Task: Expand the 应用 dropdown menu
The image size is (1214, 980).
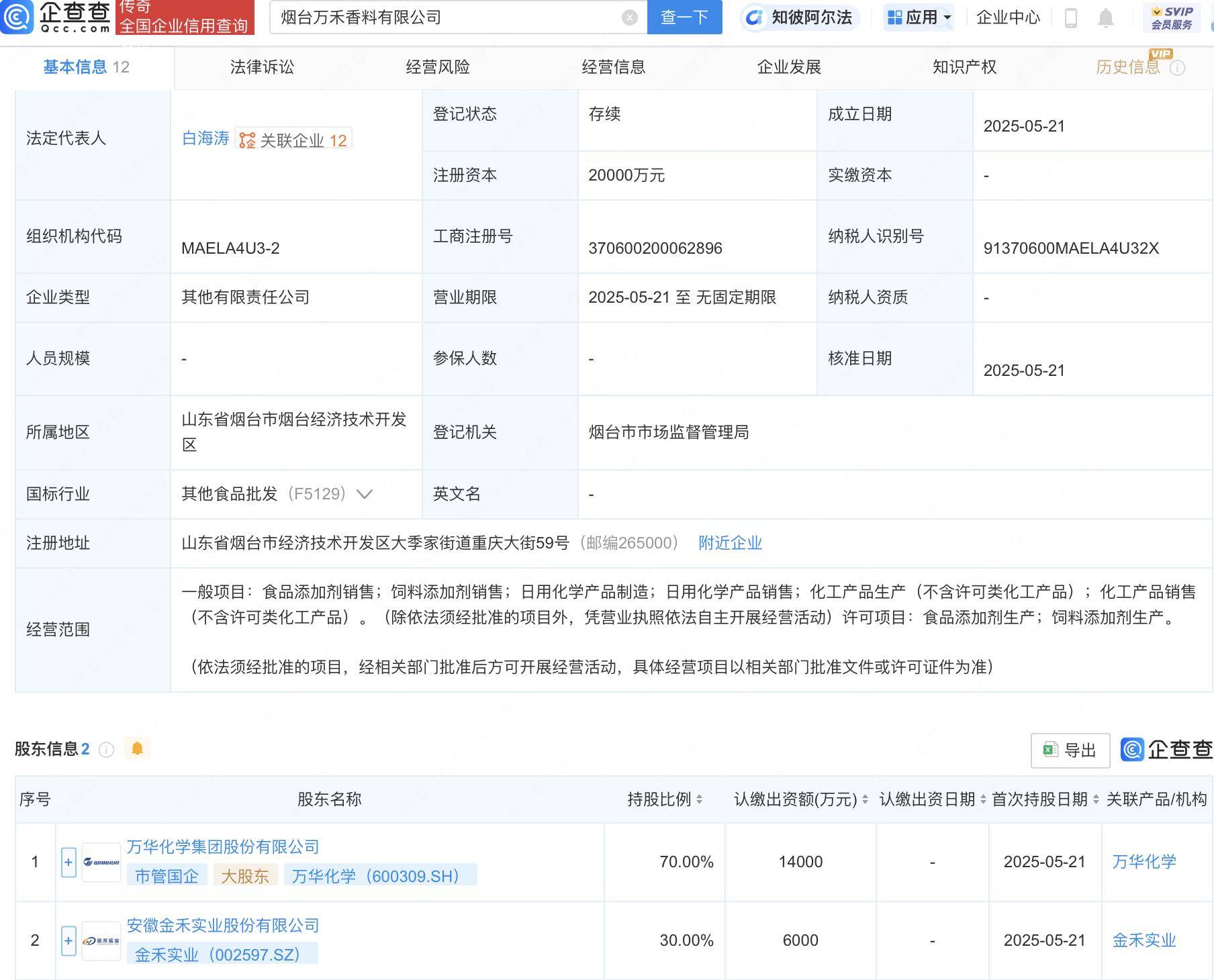Action: (919, 17)
